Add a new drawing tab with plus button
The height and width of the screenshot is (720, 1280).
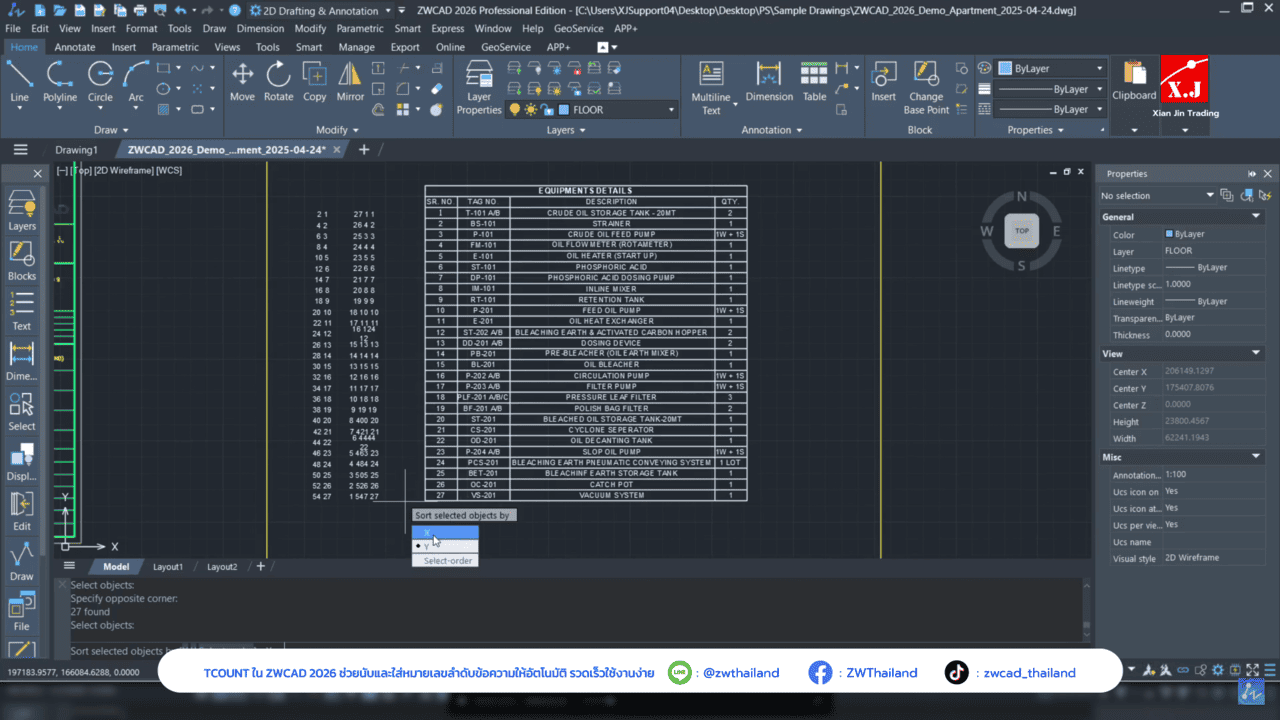tap(364, 150)
